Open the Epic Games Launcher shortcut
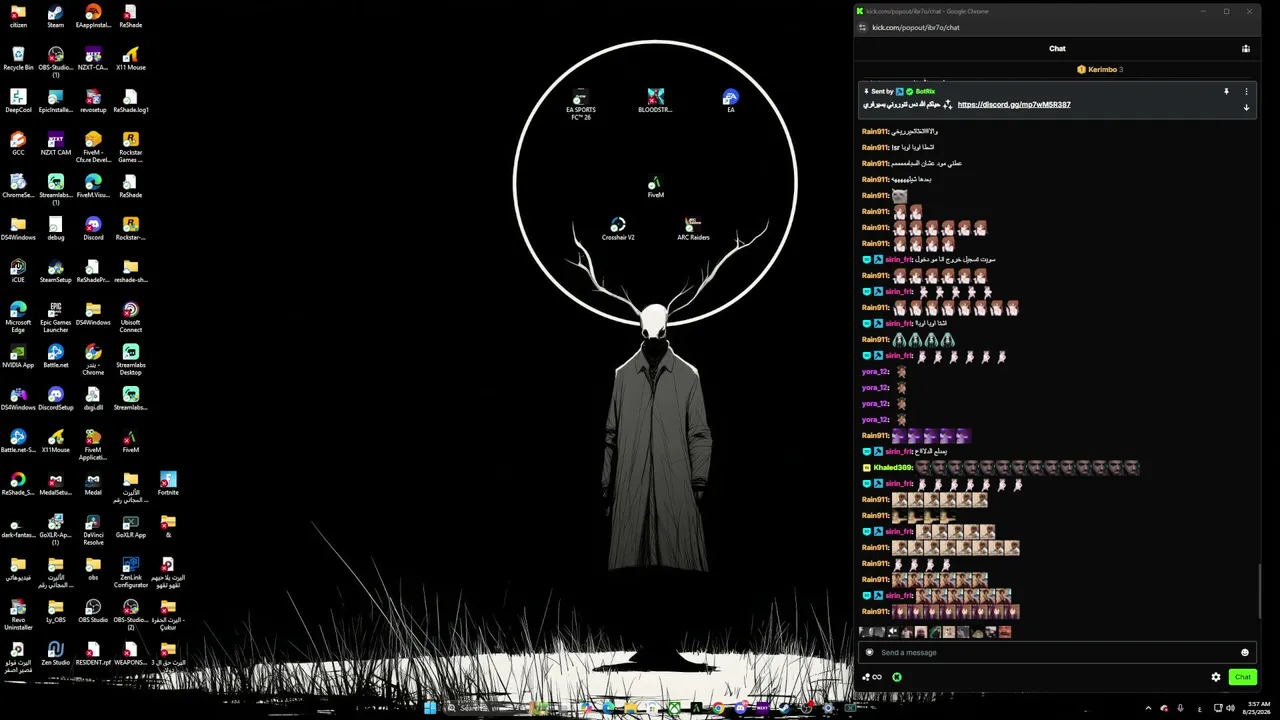This screenshot has height=720, width=1280. (x=56, y=317)
